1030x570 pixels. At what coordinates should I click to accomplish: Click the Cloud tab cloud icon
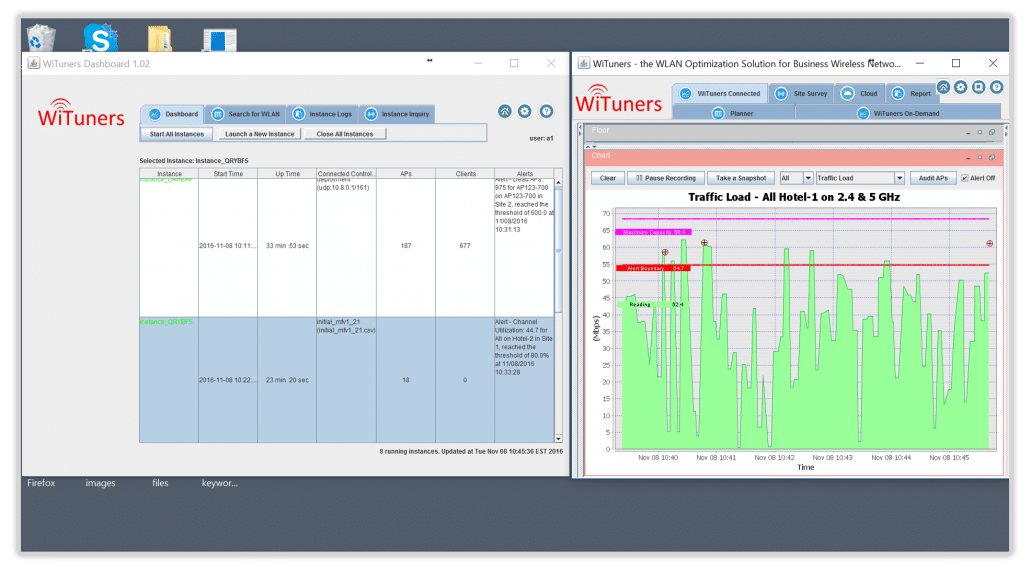pyautogui.click(x=847, y=93)
